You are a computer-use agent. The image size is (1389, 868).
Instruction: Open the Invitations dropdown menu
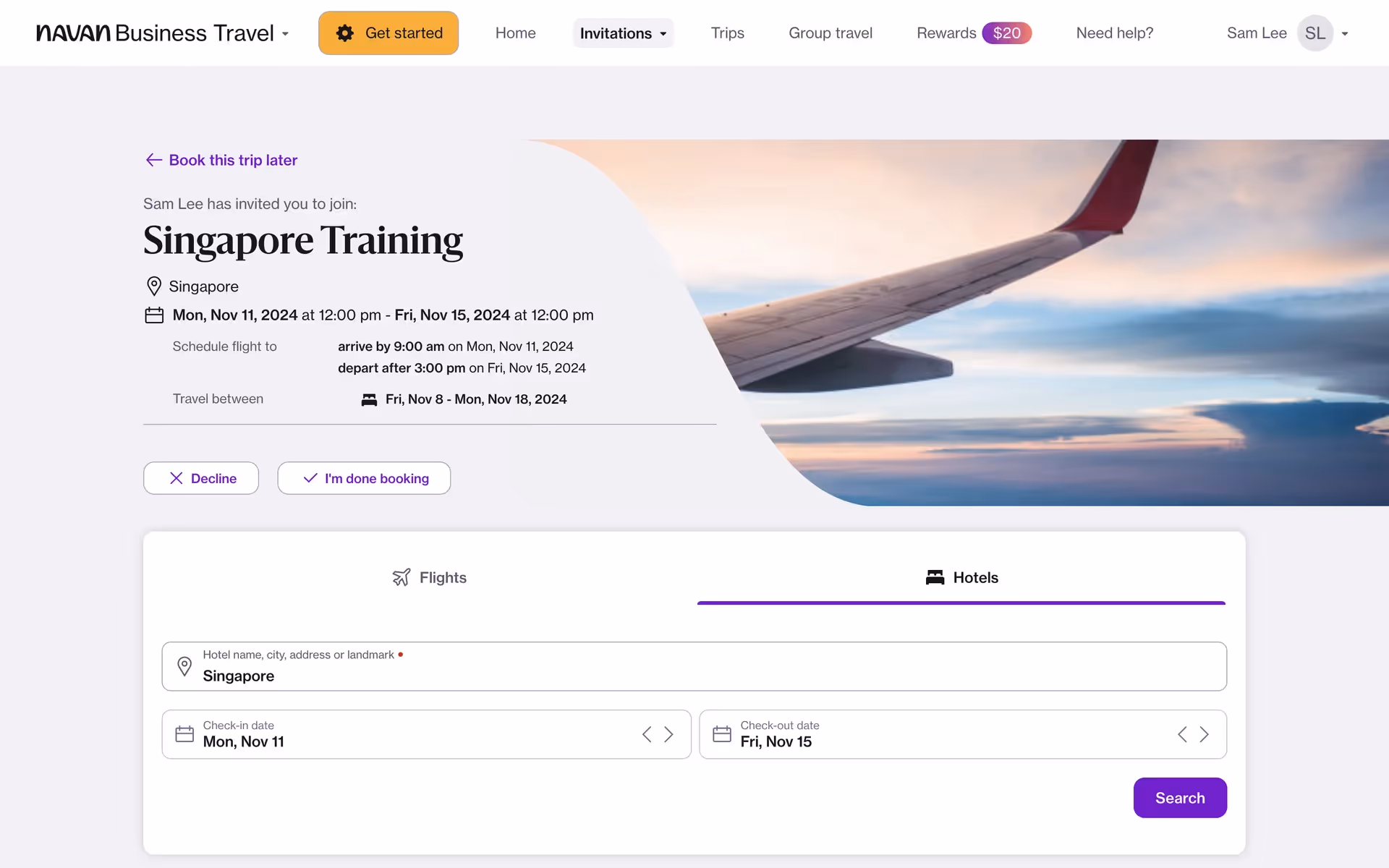point(623,33)
